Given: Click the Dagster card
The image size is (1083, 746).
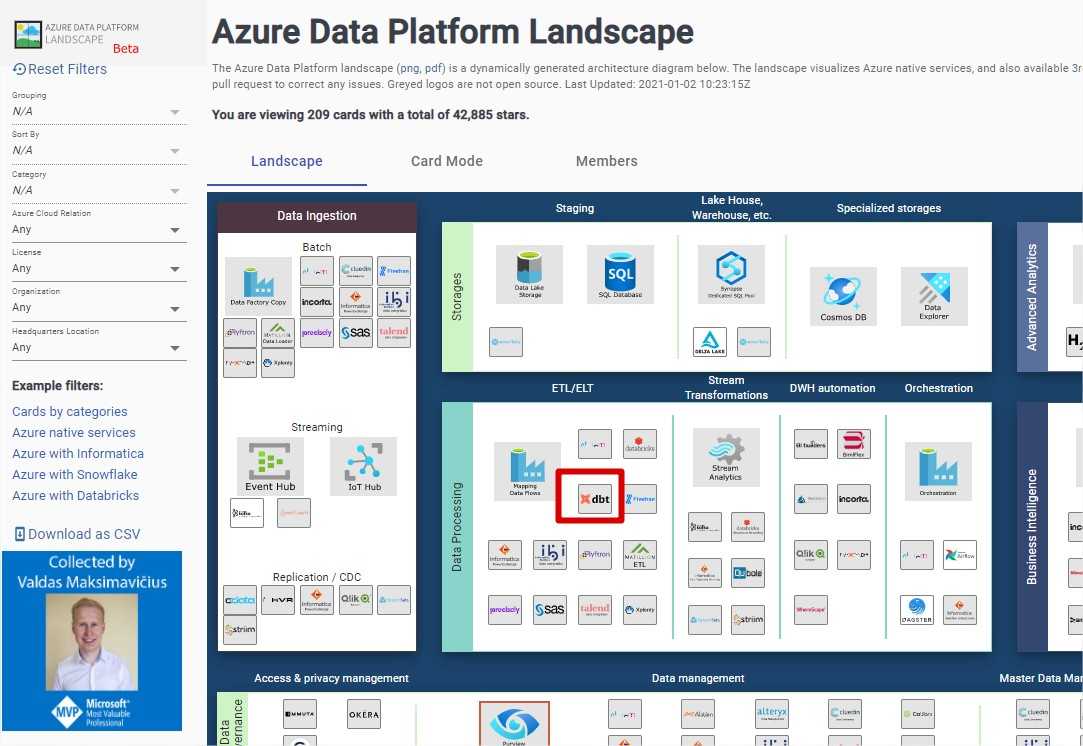Looking at the screenshot, I should 917,610.
